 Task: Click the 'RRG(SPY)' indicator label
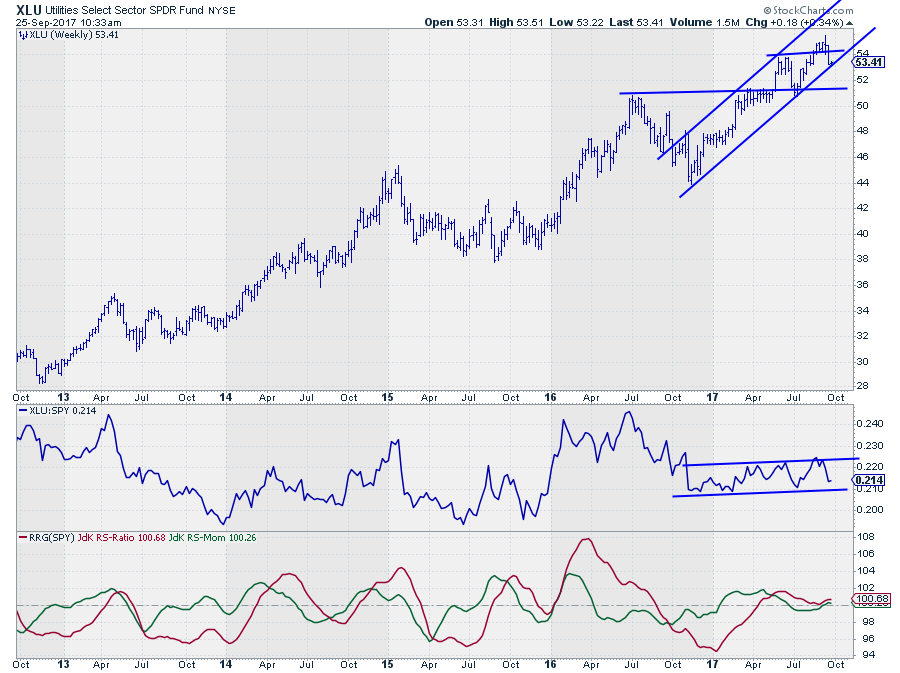click(x=52, y=538)
